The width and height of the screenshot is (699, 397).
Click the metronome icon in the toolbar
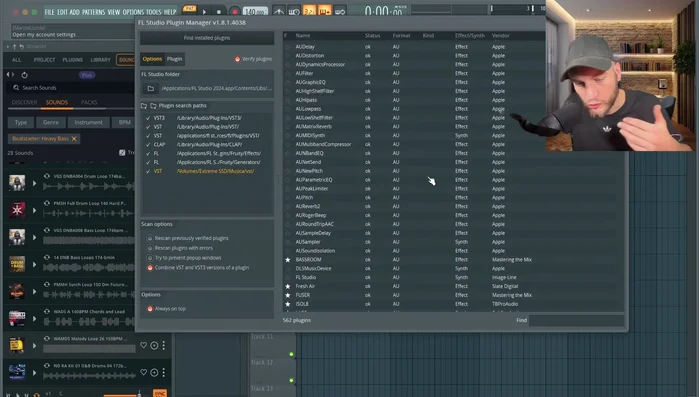(x=279, y=11)
